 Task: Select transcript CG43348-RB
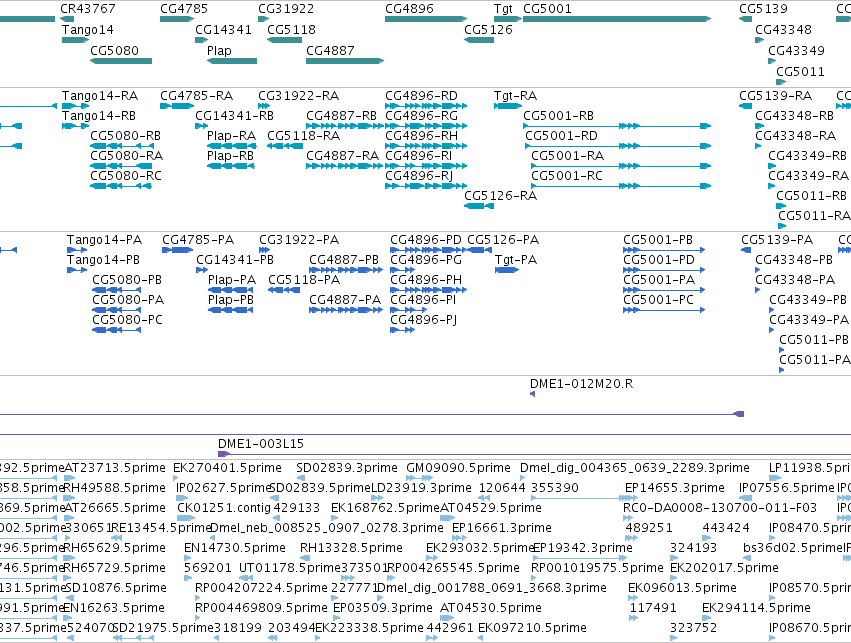coord(795,116)
